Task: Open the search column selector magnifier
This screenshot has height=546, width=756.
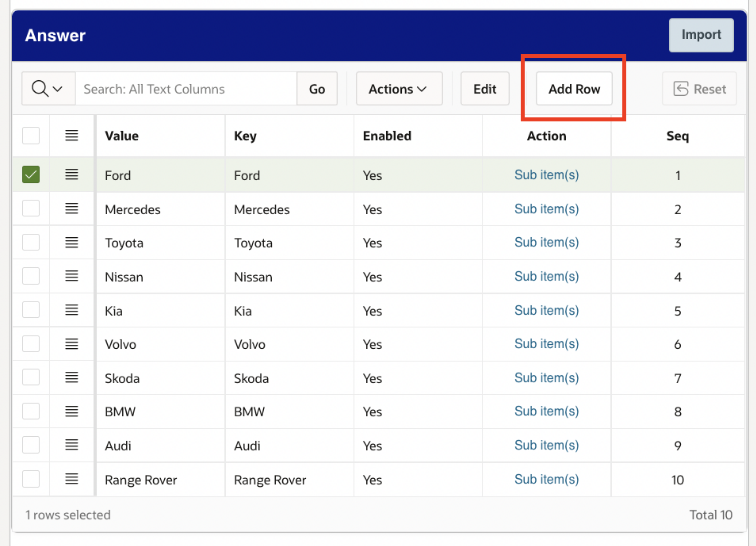Action: click(x=48, y=89)
